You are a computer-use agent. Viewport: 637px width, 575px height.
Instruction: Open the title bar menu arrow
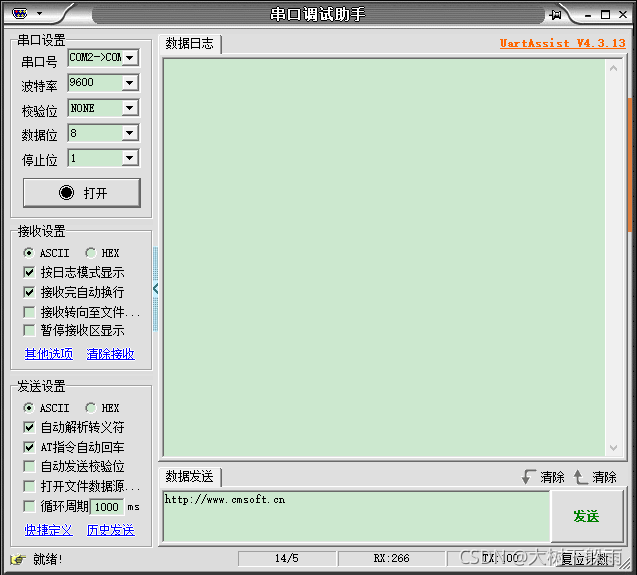[39, 13]
